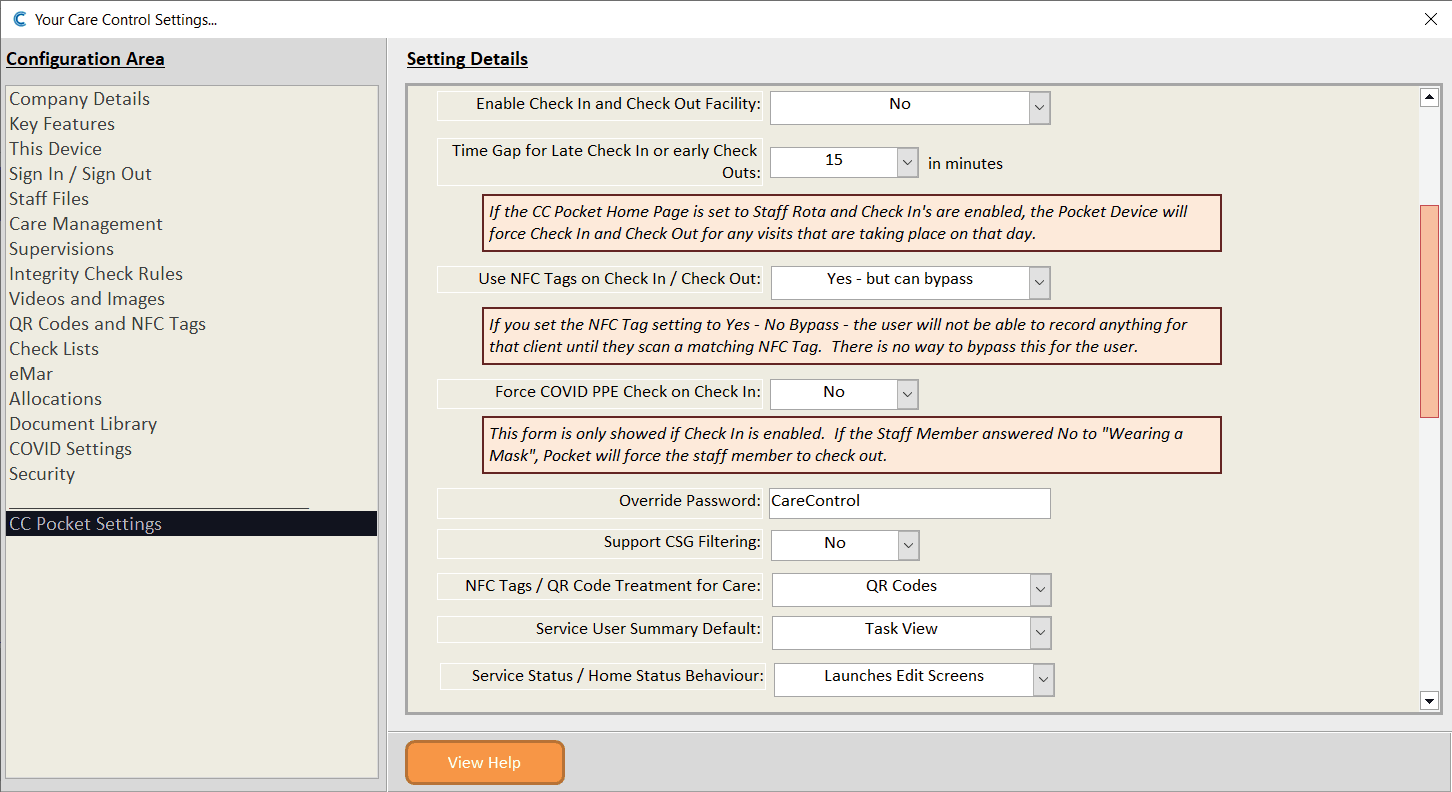This screenshot has width=1452, height=792.
Task: Select Check Lists configuration
Action: 54,349
